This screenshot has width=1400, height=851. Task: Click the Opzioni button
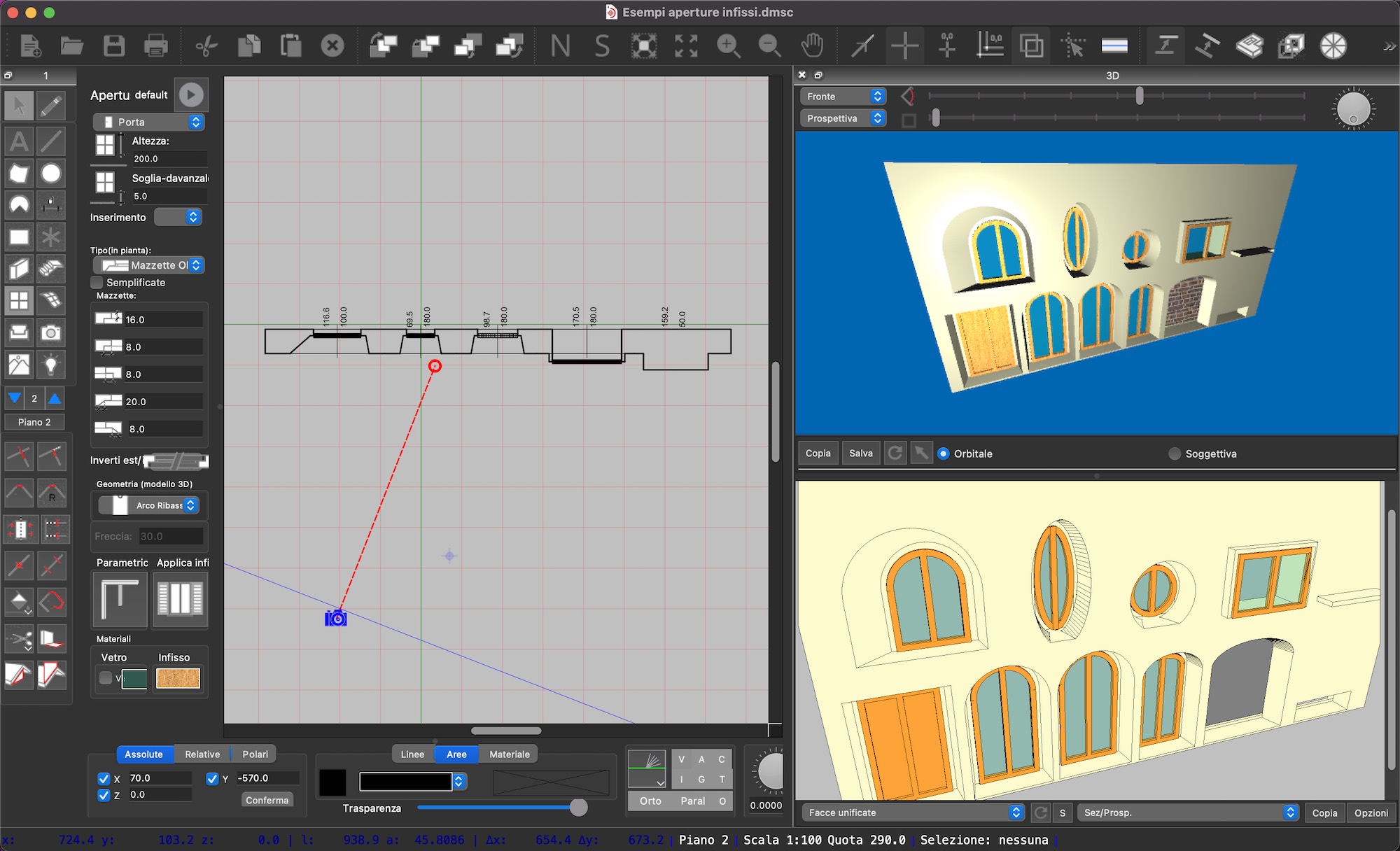pyautogui.click(x=1371, y=813)
